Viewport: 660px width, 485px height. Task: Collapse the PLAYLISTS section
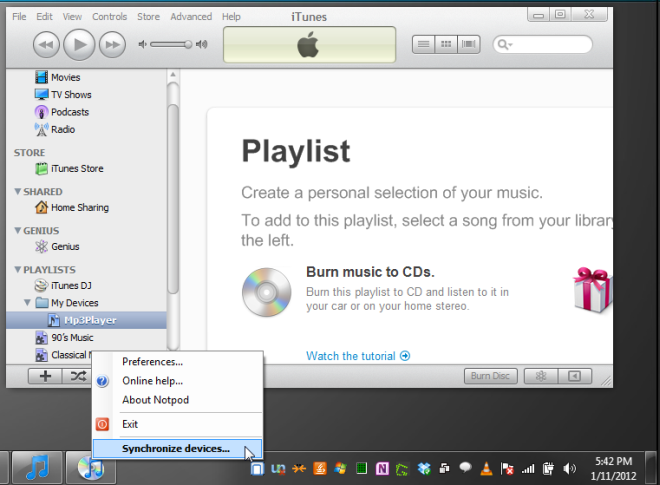click(x=18, y=269)
